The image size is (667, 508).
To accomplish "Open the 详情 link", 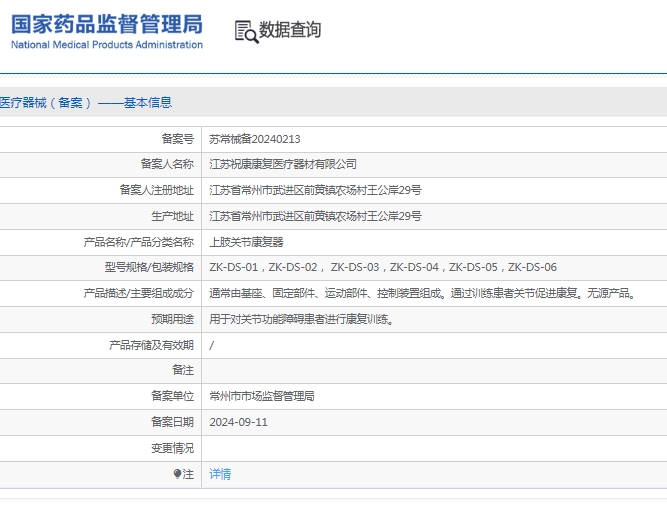I will (x=220, y=474).
